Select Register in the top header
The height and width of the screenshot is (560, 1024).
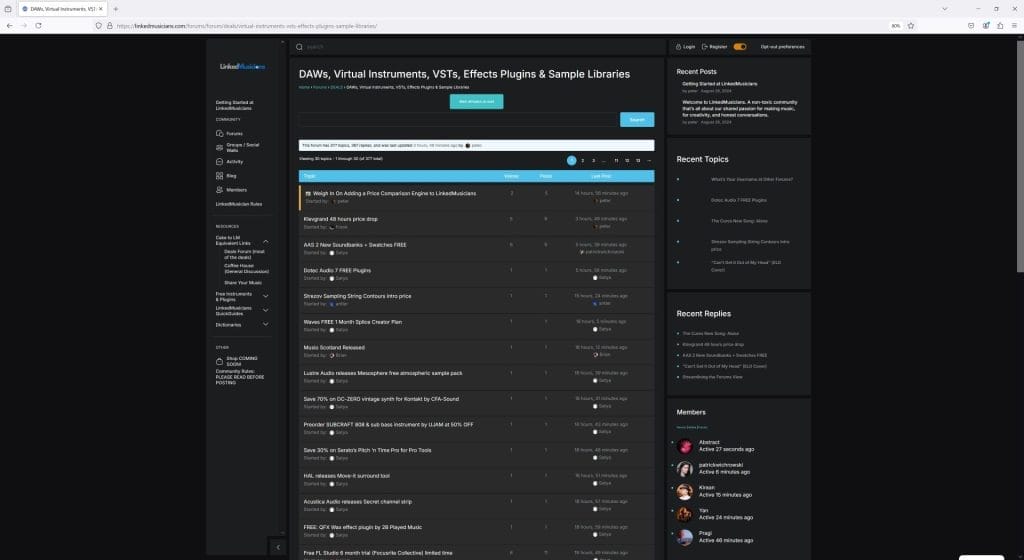tap(717, 47)
